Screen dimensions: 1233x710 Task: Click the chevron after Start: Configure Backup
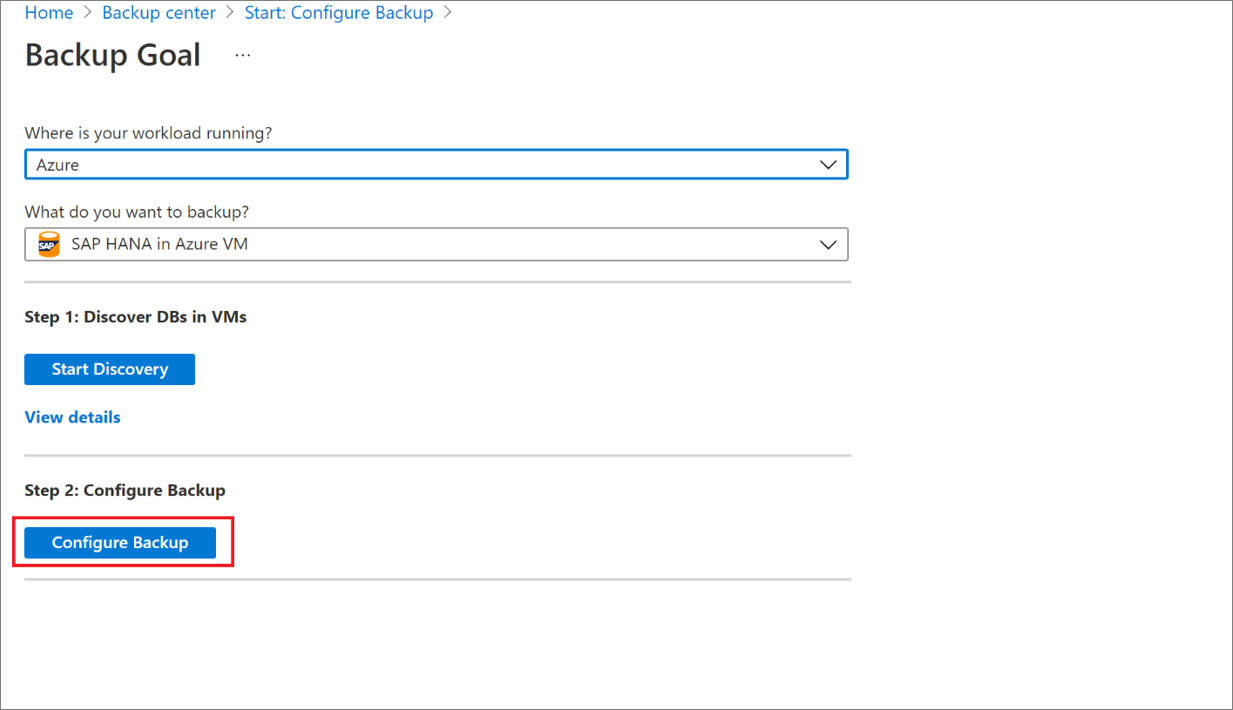point(450,13)
